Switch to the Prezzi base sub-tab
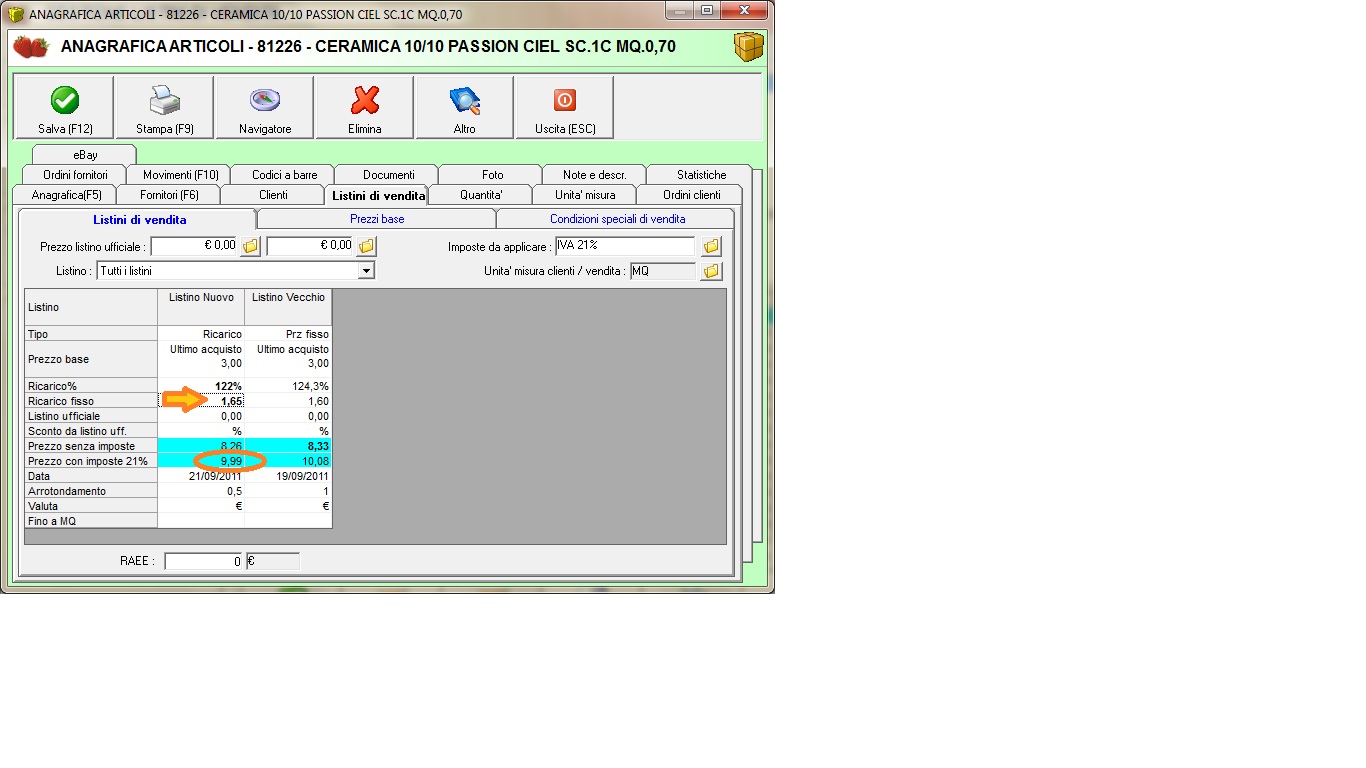The width and height of the screenshot is (1366, 768). coord(377,219)
